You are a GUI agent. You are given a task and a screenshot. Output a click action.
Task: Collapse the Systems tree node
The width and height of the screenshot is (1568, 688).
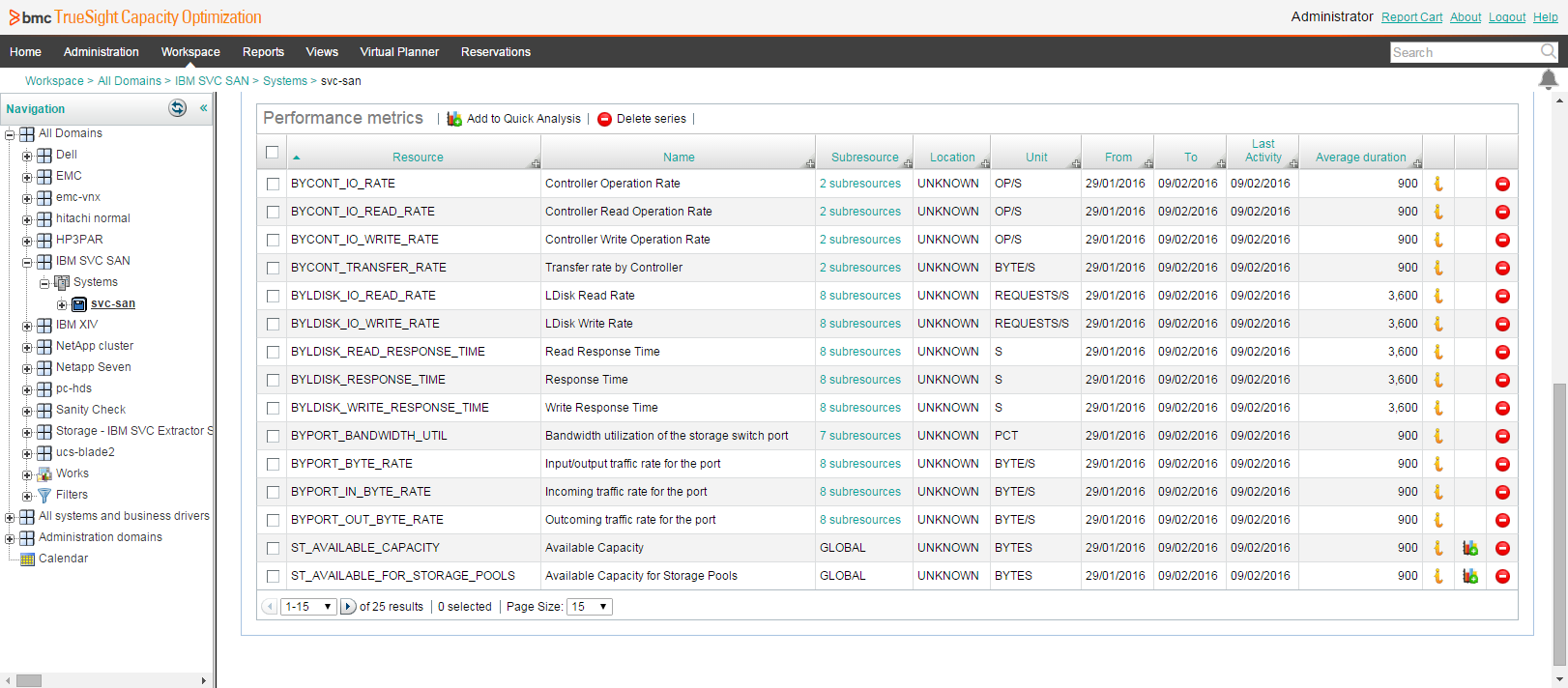[x=44, y=283]
